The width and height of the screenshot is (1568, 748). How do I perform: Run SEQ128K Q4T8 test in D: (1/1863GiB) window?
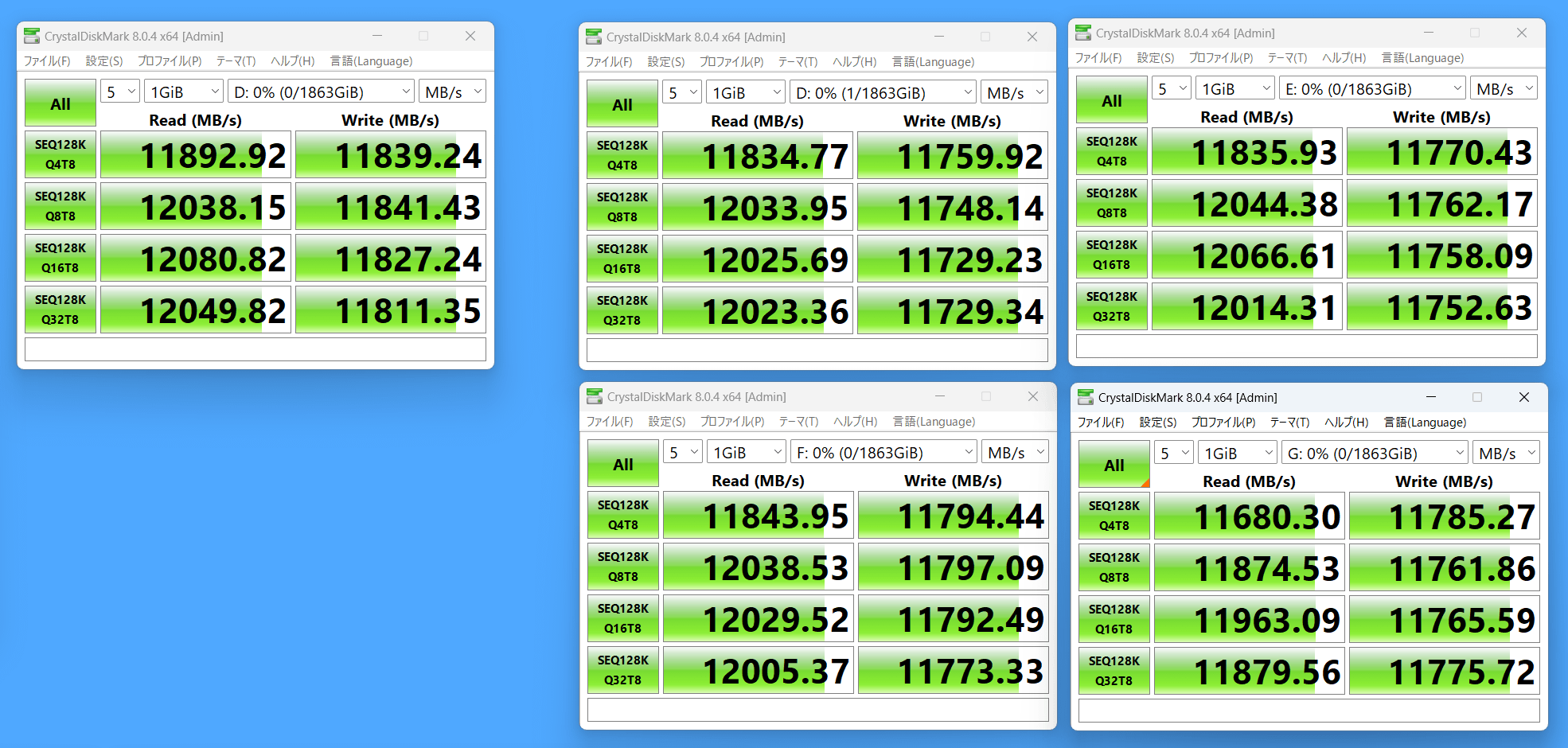[622, 155]
